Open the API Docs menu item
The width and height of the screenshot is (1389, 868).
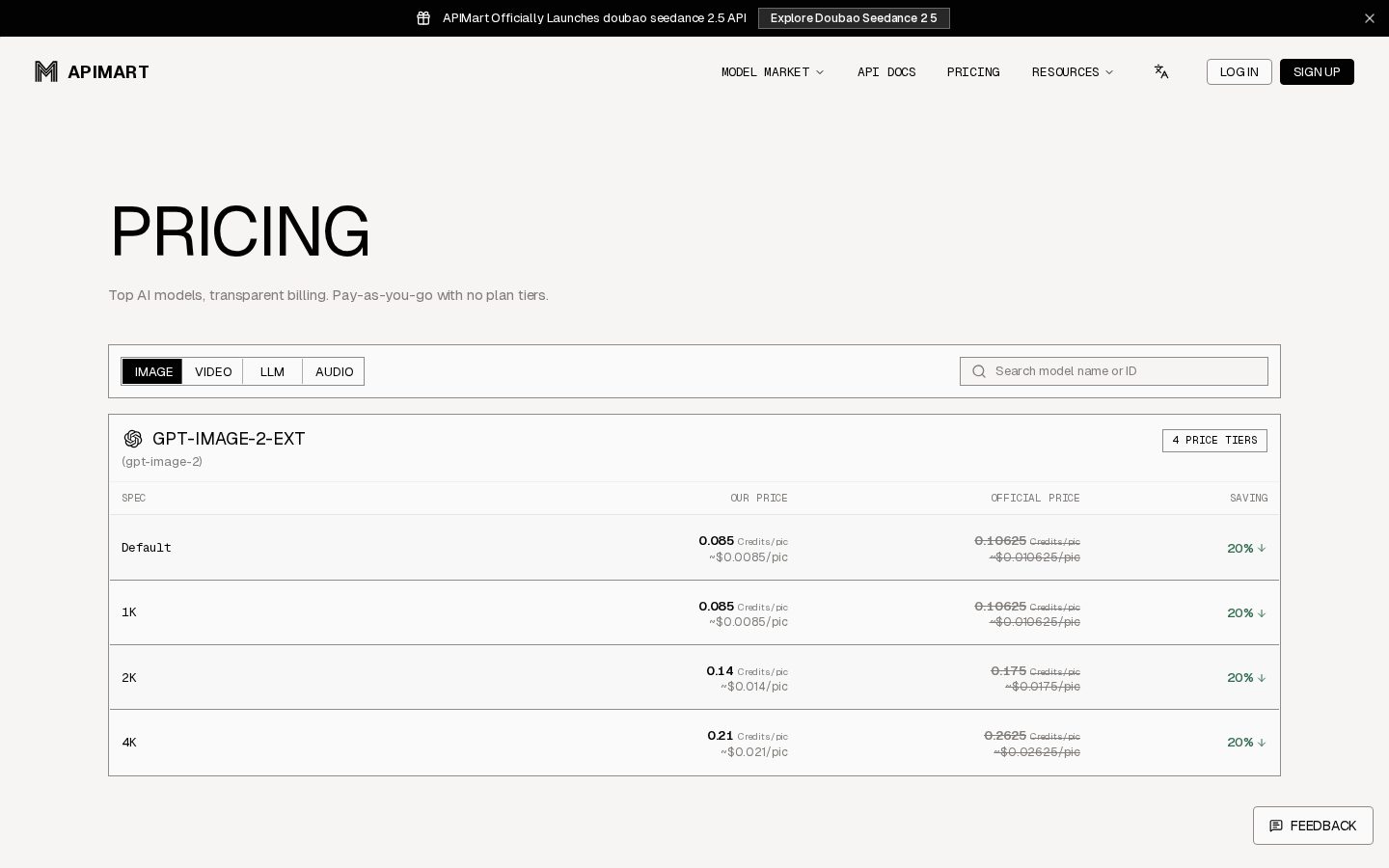click(886, 72)
